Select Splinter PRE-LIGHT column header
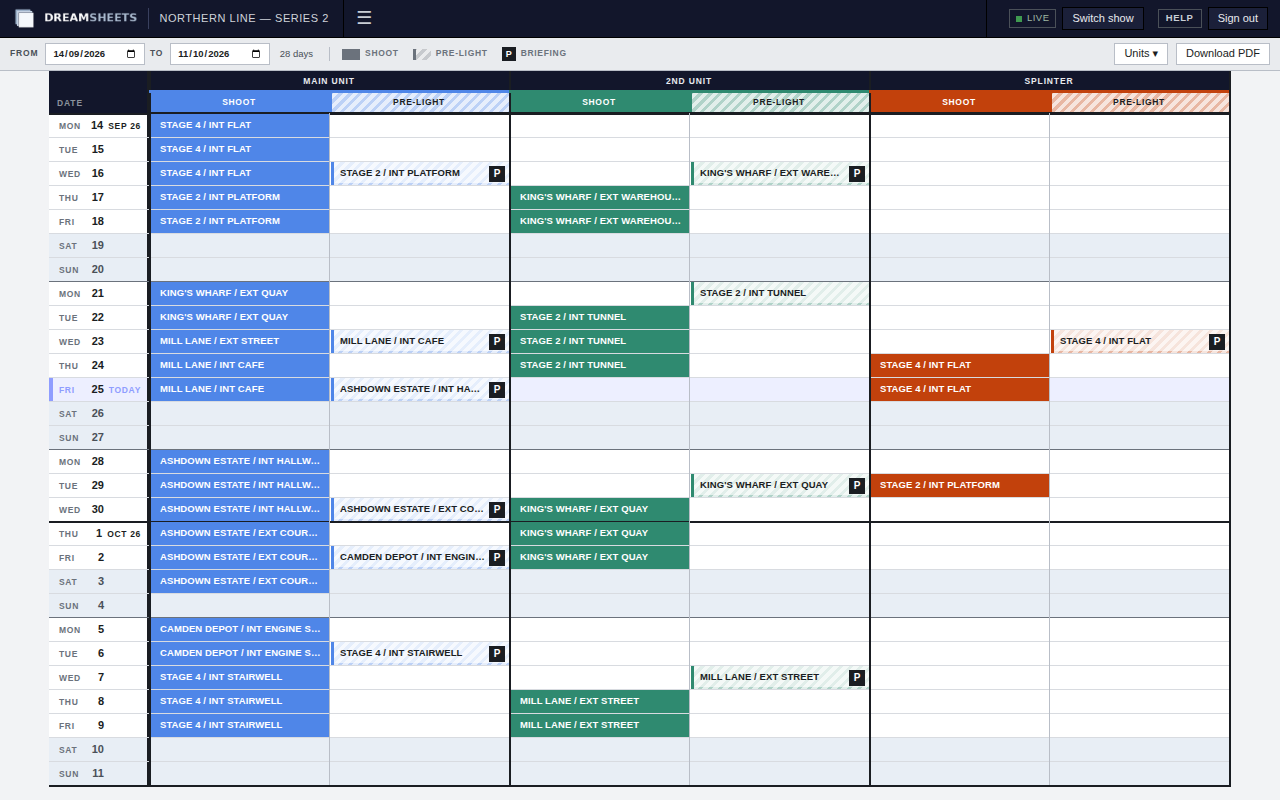Viewport: 1280px width, 800px height. 1140,102
